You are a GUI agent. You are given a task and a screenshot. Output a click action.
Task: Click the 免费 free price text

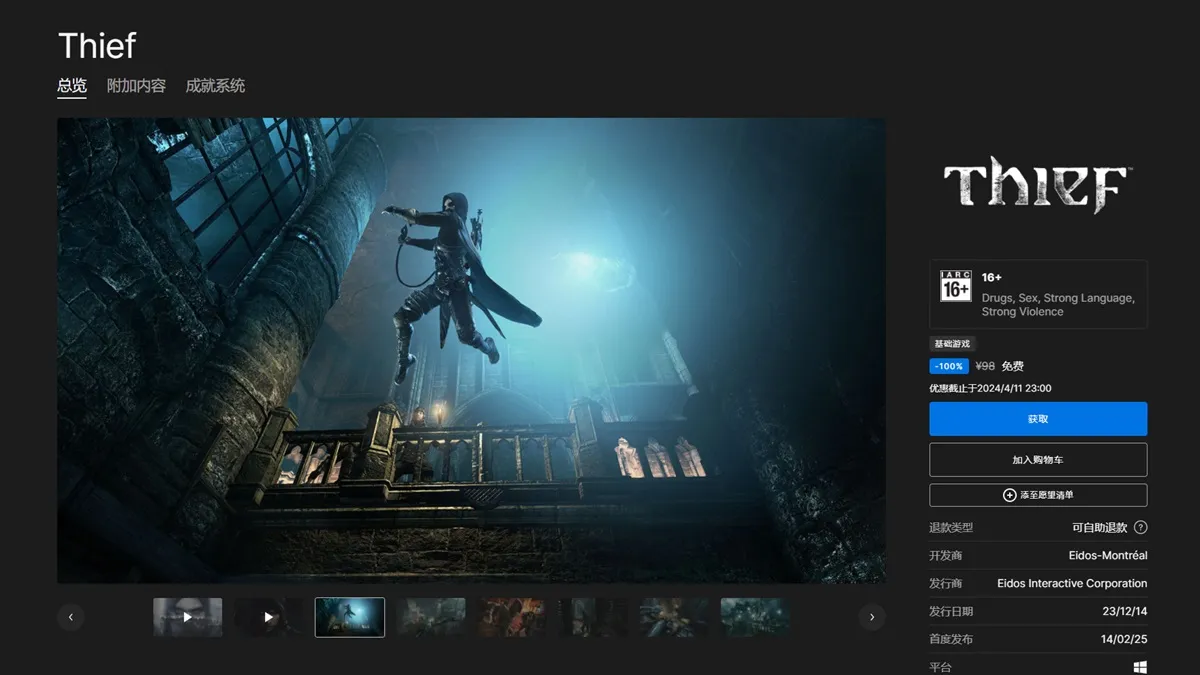[x=1013, y=366]
